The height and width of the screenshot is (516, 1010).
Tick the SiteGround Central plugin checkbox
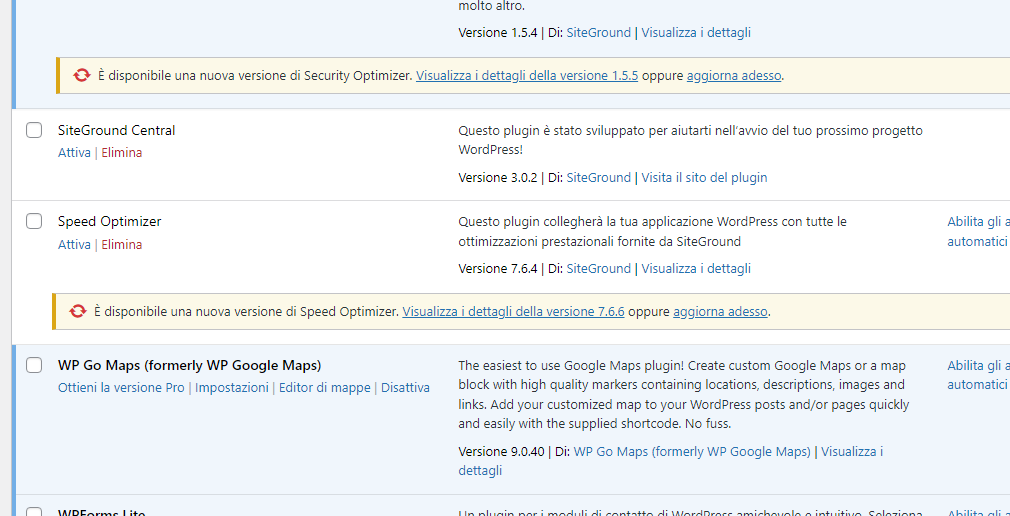34,130
